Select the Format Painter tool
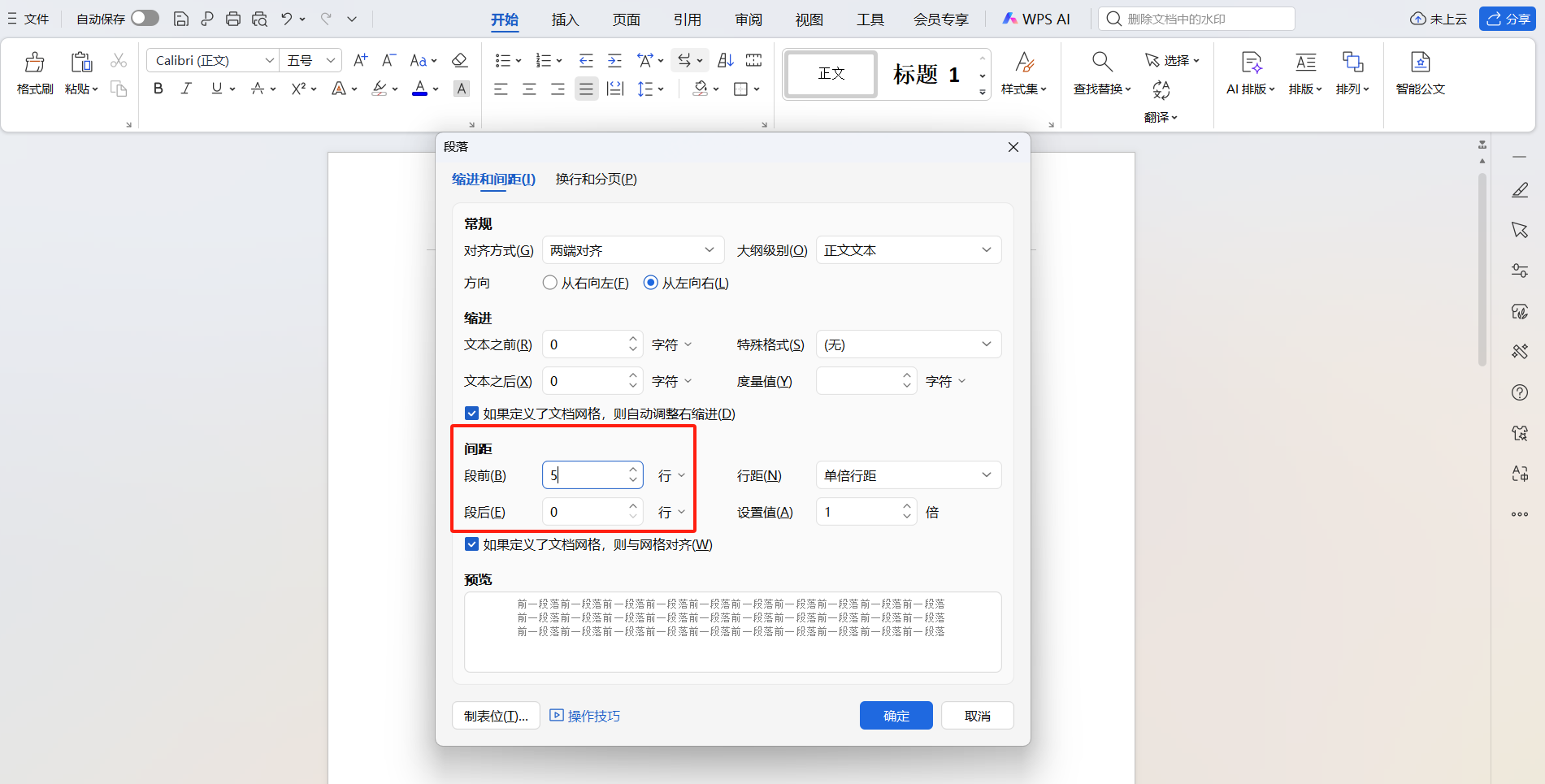The width and height of the screenshot is (1545, 784). click(34, 73)
